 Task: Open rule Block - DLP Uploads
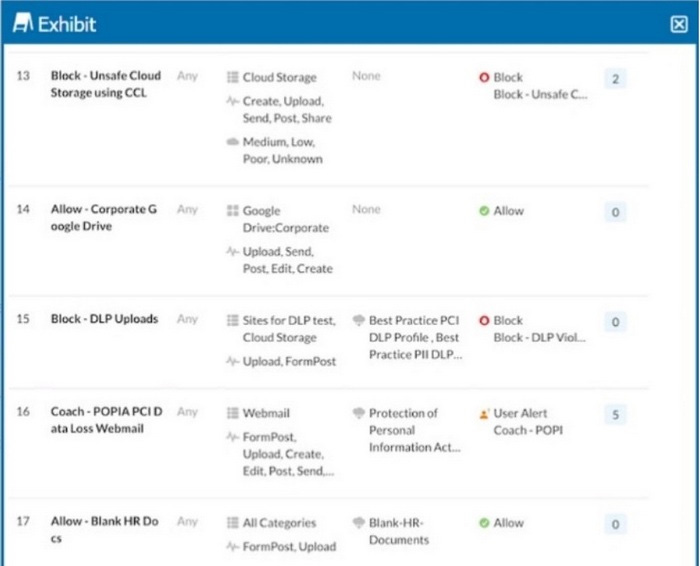pyautogui.click(x=104, y=319)
